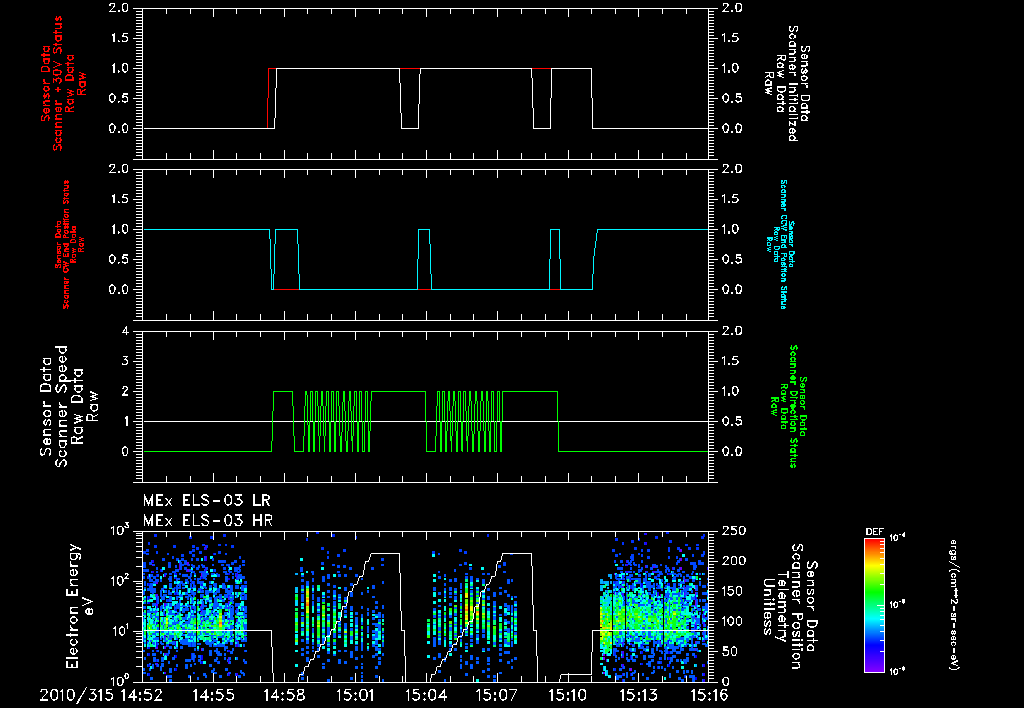
Task: Click the "14:55" time axis label
Action: 214,695
